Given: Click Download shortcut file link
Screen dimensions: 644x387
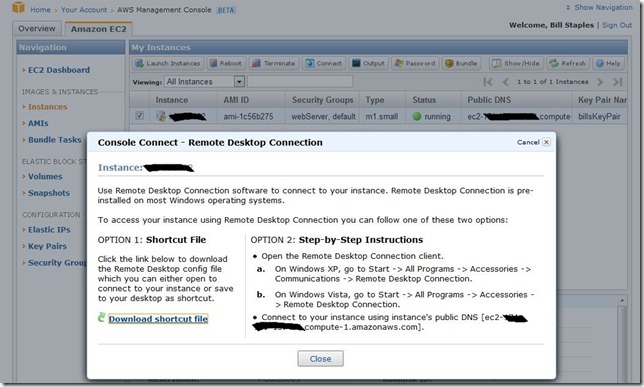Looking at the screenshot, I should pos(158,319).
